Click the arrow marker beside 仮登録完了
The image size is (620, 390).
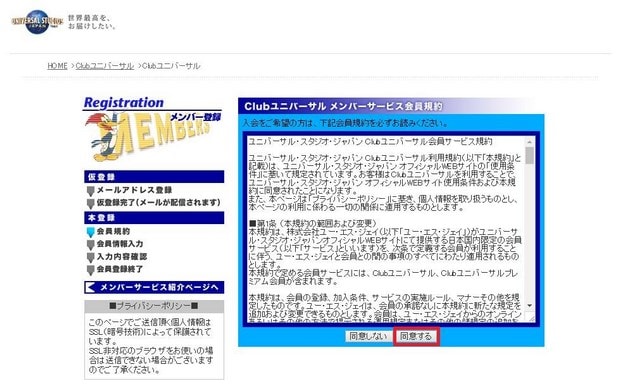(x=91, y=204)
